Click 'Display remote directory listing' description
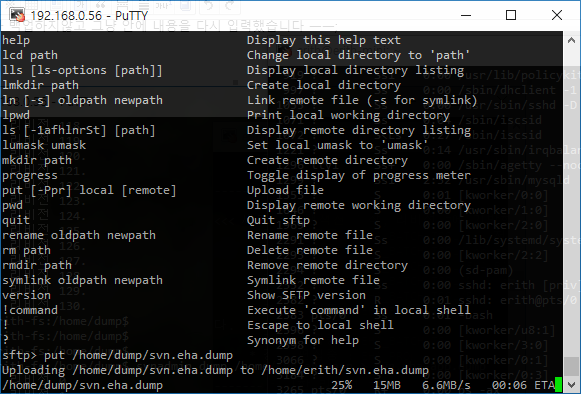The width and height of the screenshot is (581, 394). tap(359, 130)
